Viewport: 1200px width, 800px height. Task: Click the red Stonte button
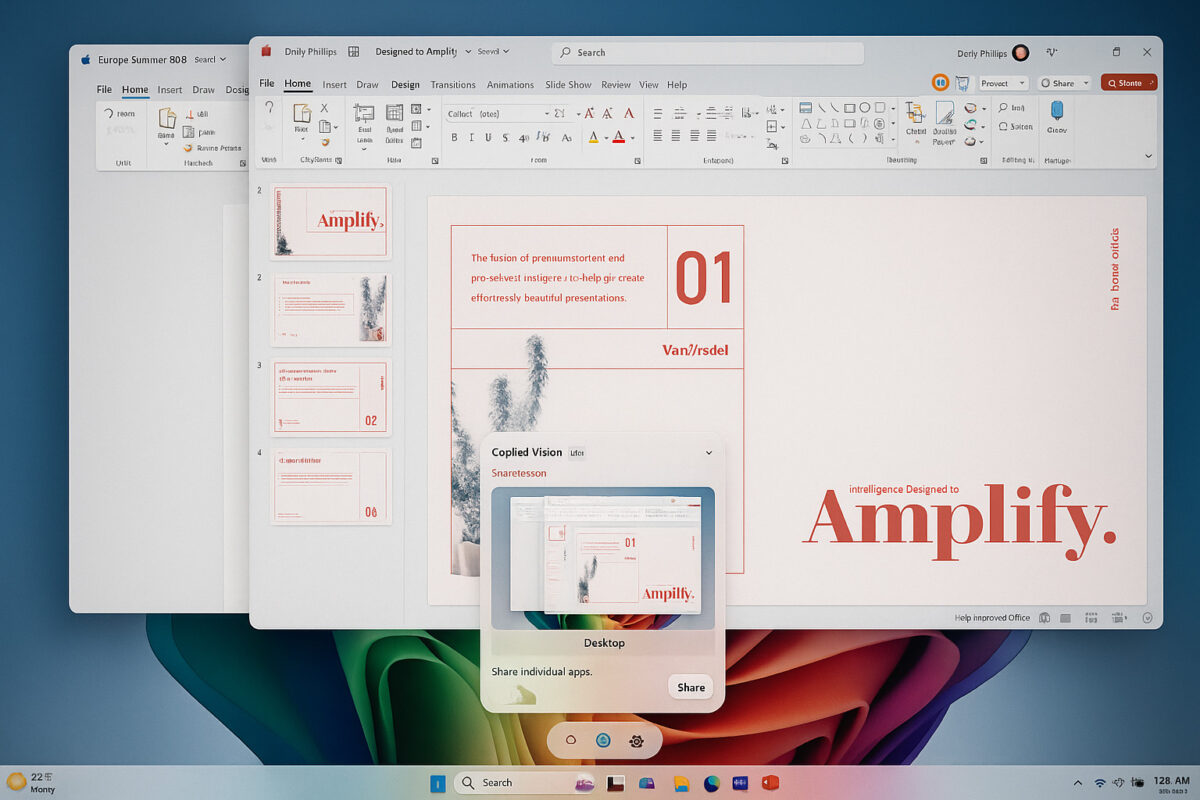tap(1129, 83)
